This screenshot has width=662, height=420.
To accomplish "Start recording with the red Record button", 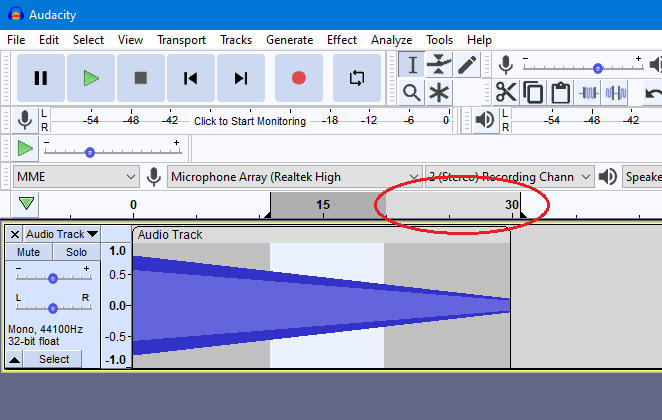I will pos(298,78).
